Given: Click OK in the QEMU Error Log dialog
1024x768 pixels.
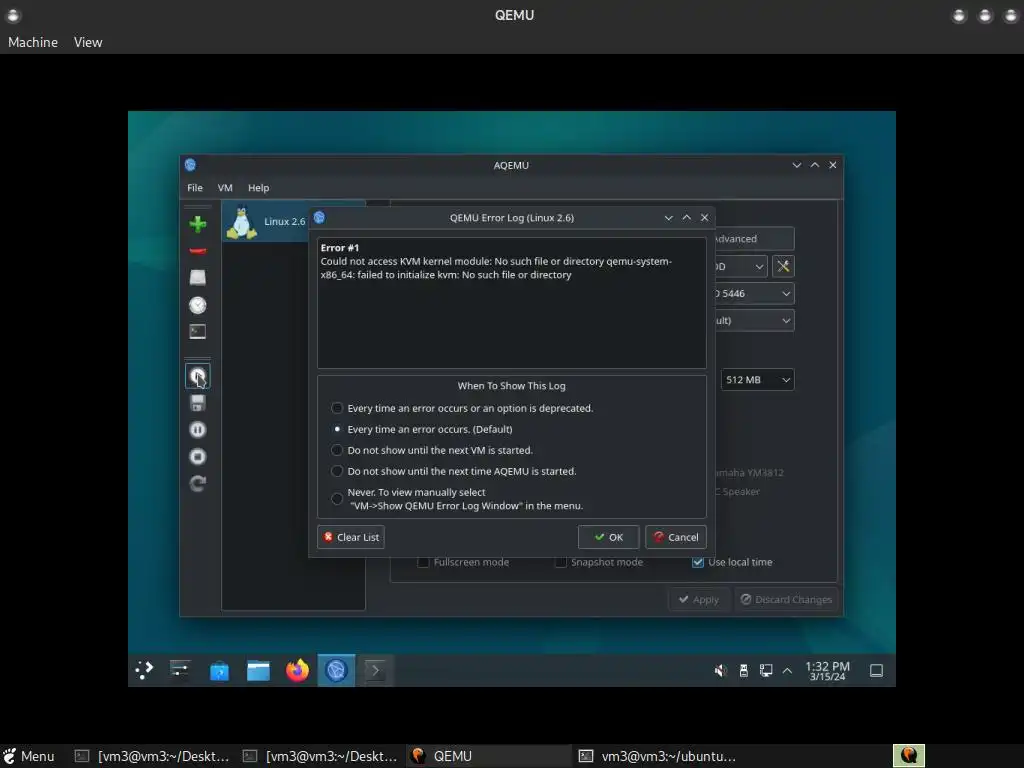Looking at the screenshot, I should tap(609, 537).
